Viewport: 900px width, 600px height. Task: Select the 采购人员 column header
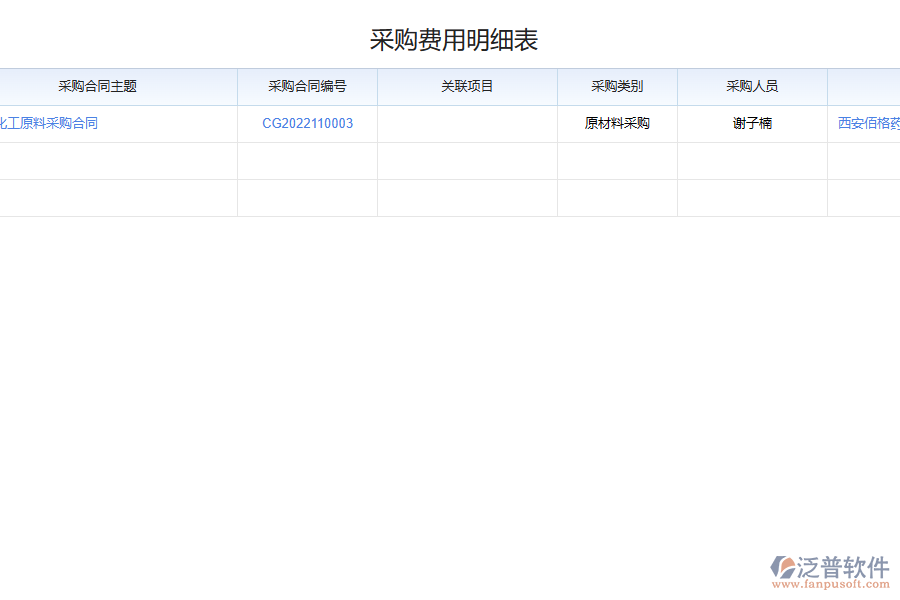tap(752, 86)
